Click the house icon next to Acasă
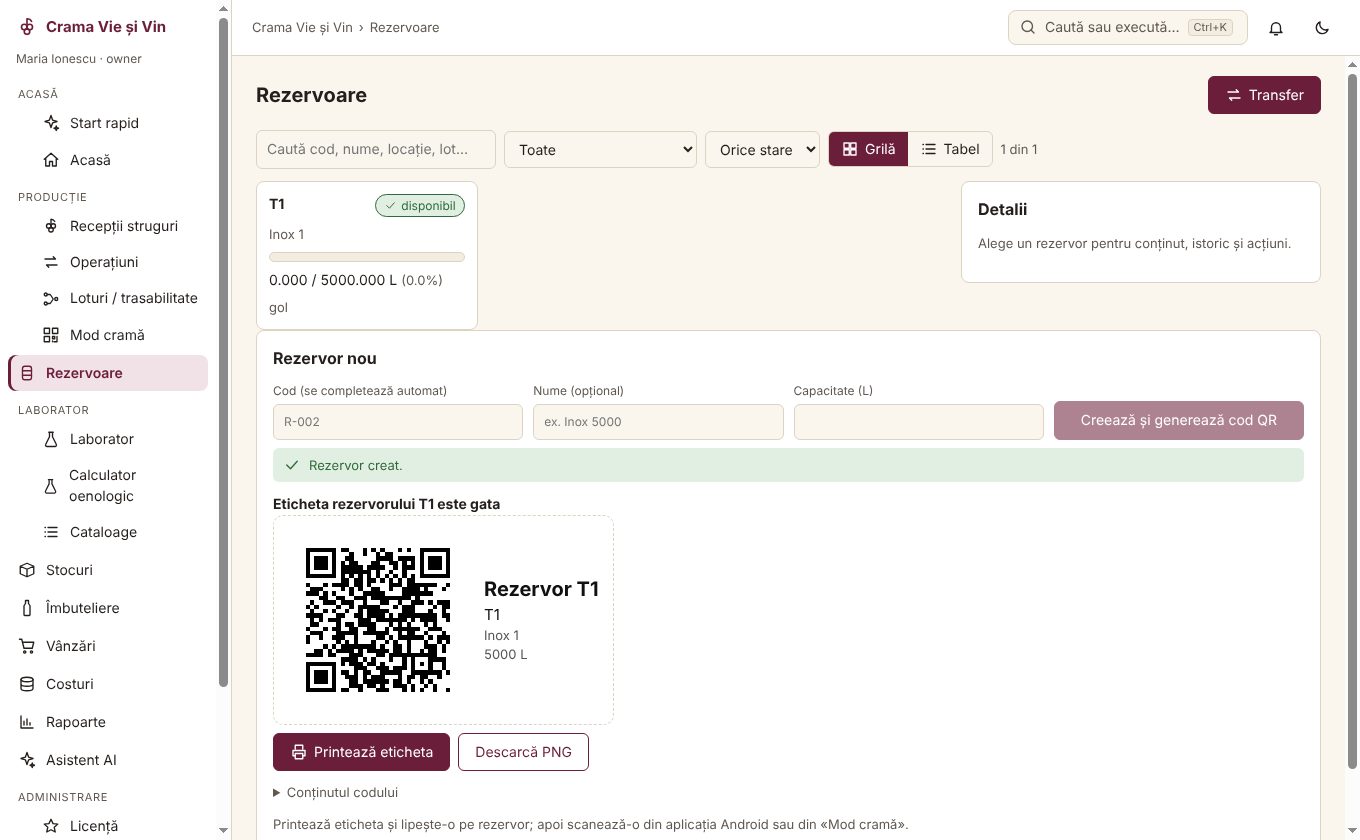1360x840 pixels. coord(51,160)
